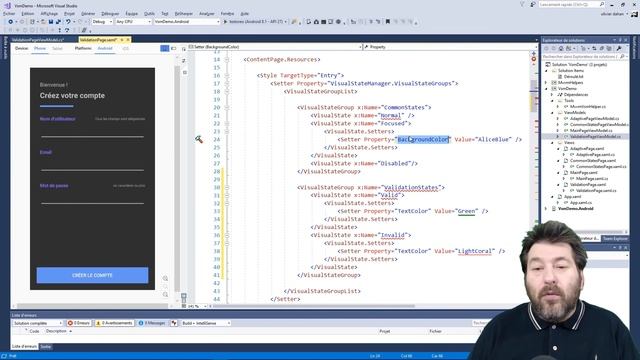Click the Mot de passe entry field in preview
The image size is (640, 360).
(x=92, y=199)
